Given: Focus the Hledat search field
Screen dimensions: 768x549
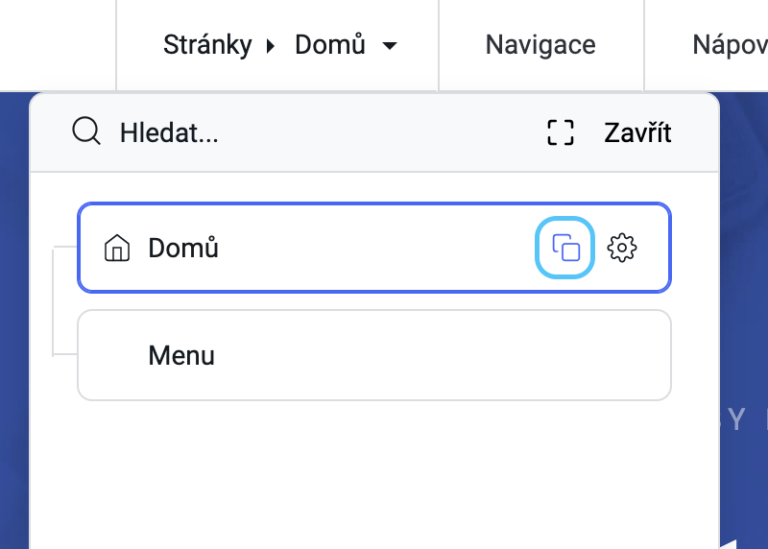Looking at the screenshot, I should coord(304,133).
